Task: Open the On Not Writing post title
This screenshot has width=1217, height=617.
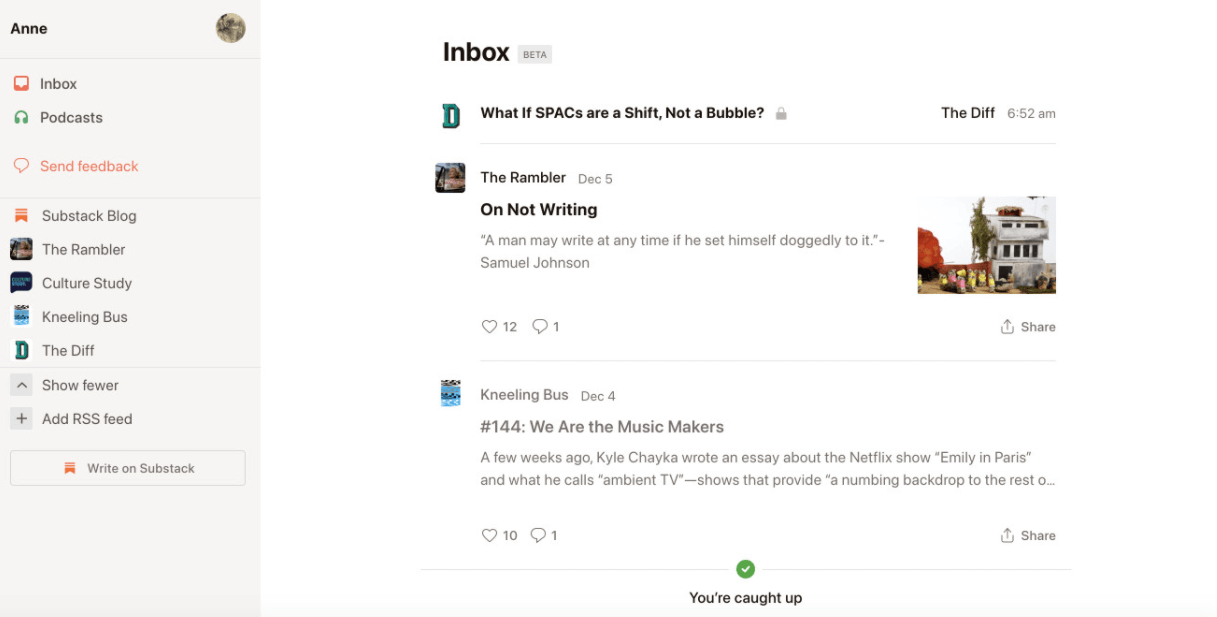Action: tap(539, 209)
